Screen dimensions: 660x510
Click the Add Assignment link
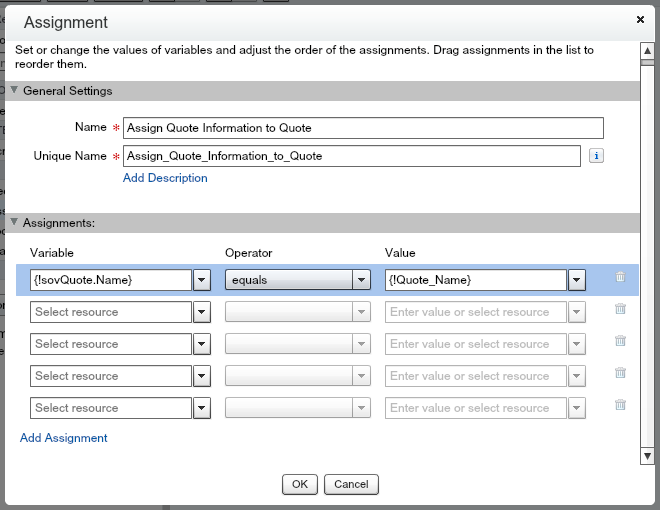click(64, 438)
